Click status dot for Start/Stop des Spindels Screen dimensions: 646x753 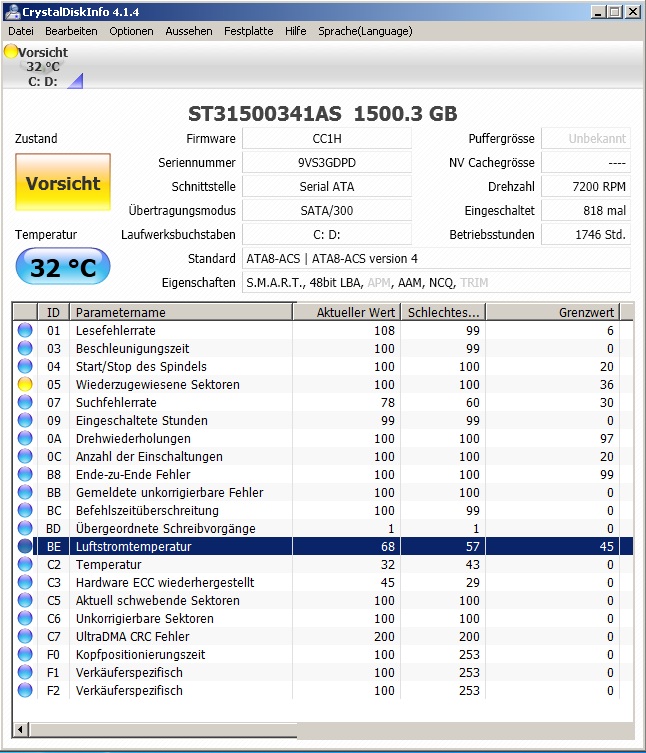pos(25,366)
